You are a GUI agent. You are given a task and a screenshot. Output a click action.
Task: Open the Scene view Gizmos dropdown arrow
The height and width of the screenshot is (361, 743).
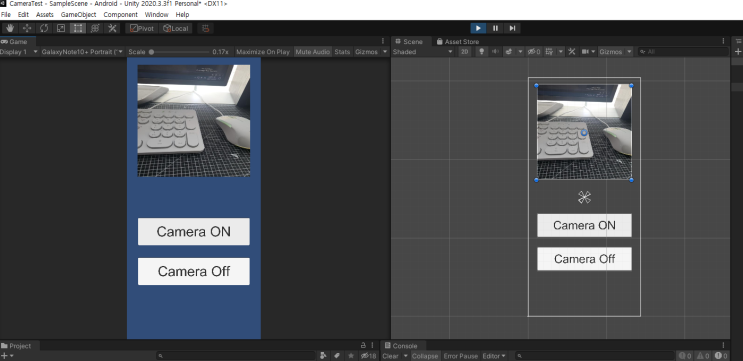pyautogui.click(x=629, y=52)
